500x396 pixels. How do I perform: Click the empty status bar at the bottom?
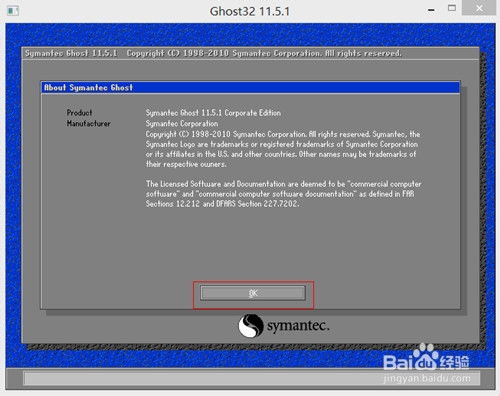point(252,379)
